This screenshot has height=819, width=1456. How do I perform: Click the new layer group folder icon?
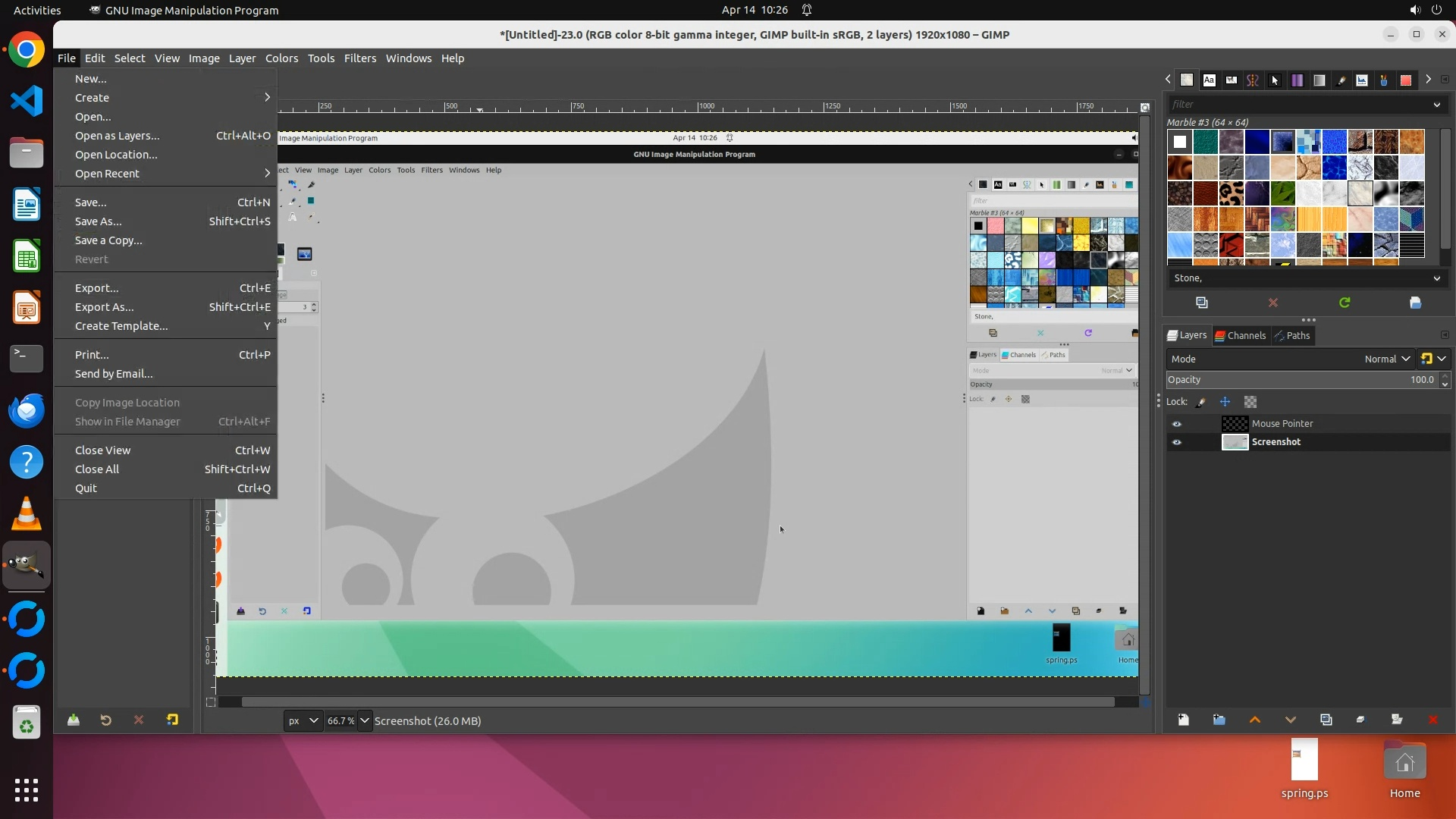click(x=1219, y=720)
